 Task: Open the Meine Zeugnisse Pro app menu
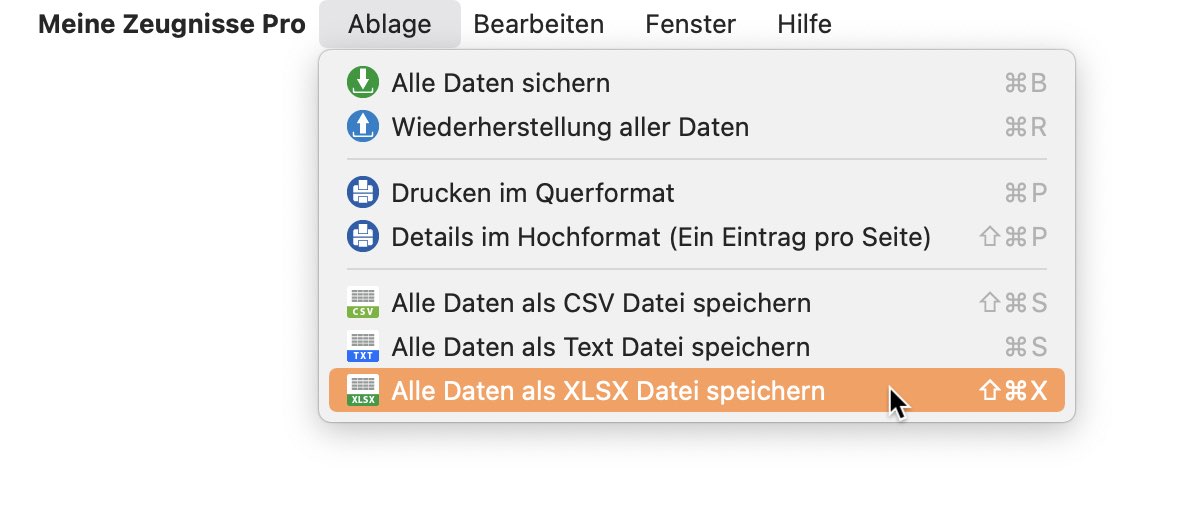coord(172,24)
